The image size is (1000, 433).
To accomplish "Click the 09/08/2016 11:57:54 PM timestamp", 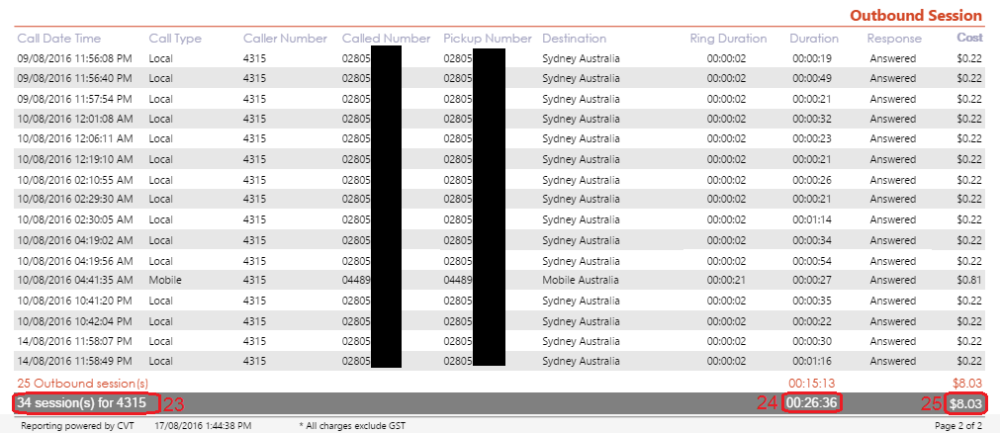I will [75, 99].
